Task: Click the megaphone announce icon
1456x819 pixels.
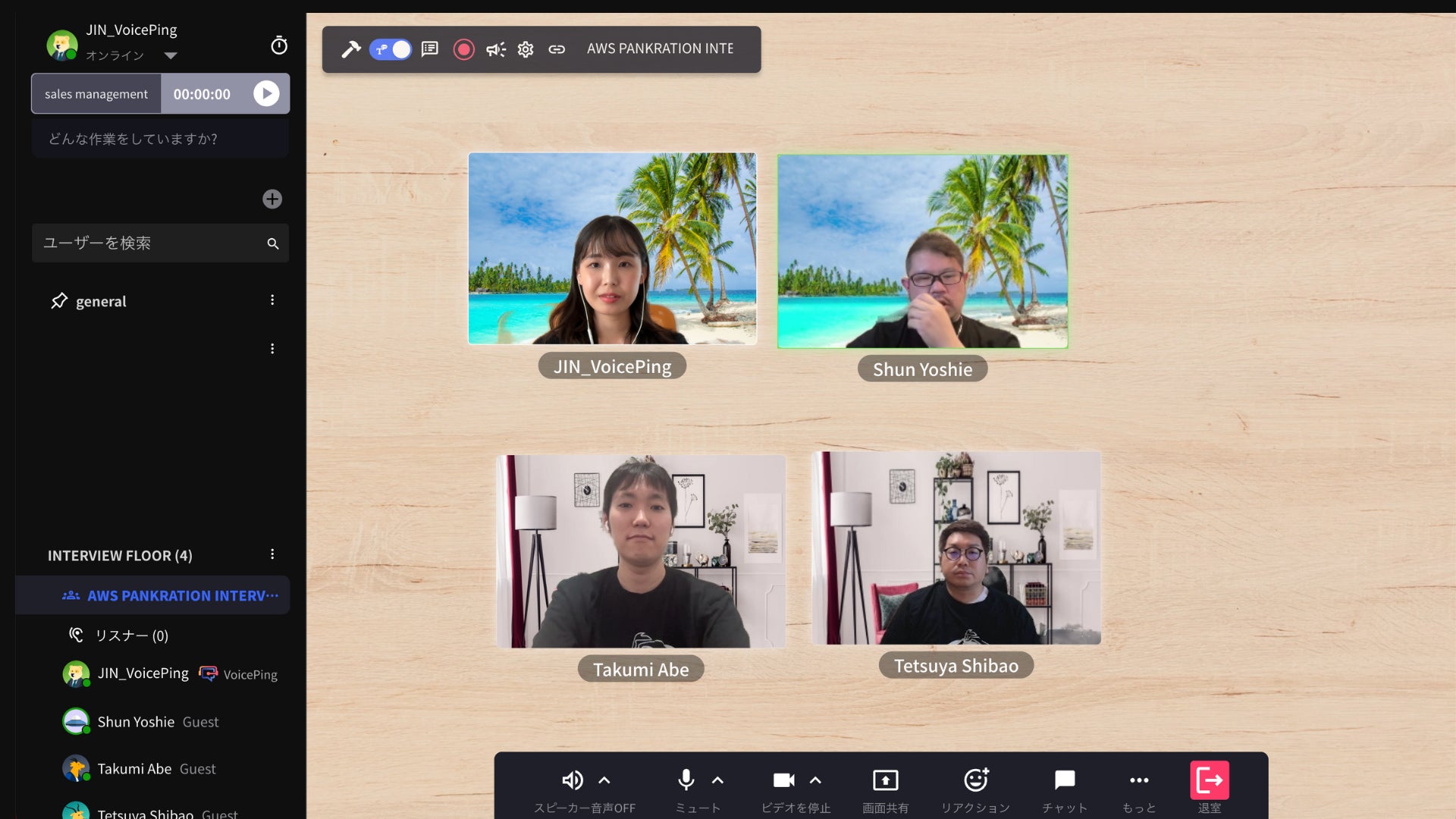Action: click(x=496, y=49)
